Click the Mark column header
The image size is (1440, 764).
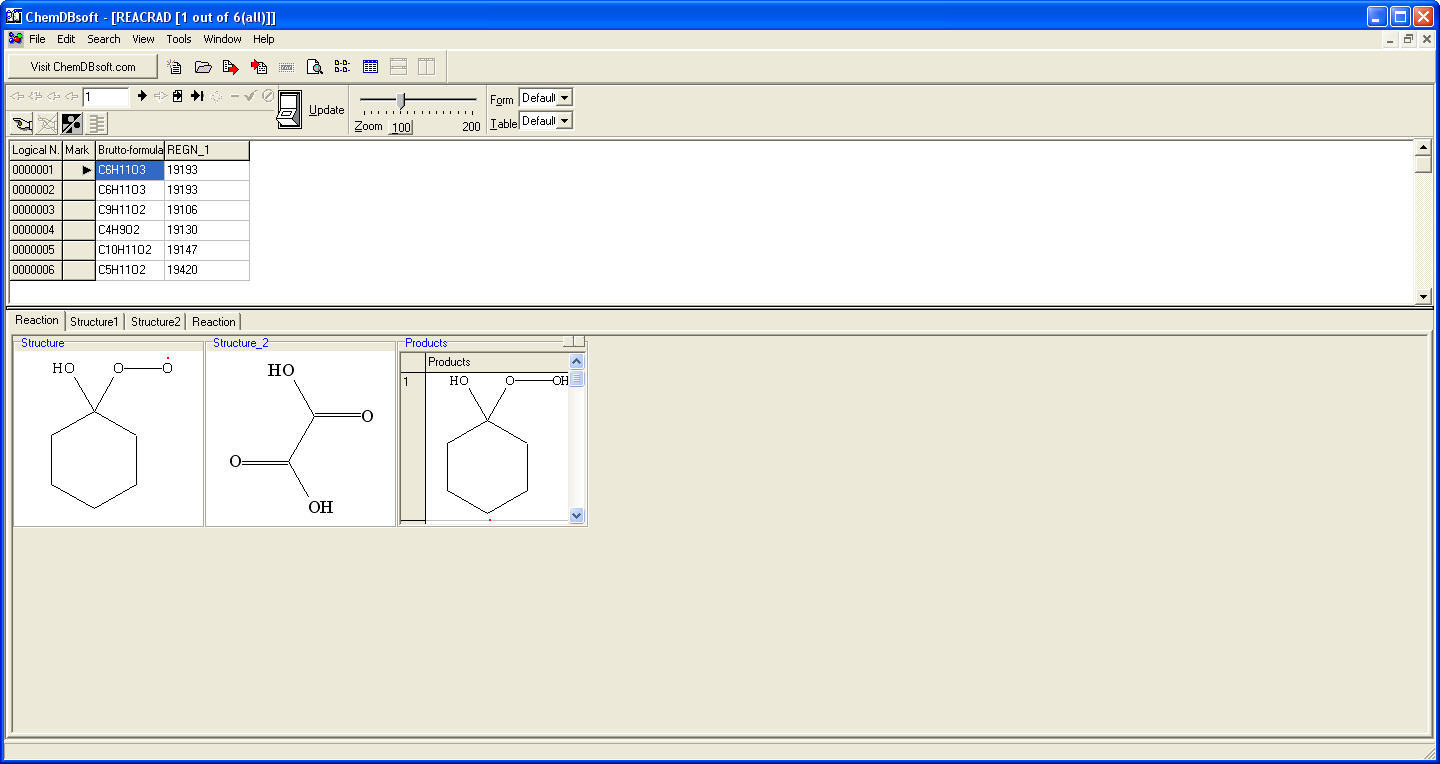click(x=78, y=150)
